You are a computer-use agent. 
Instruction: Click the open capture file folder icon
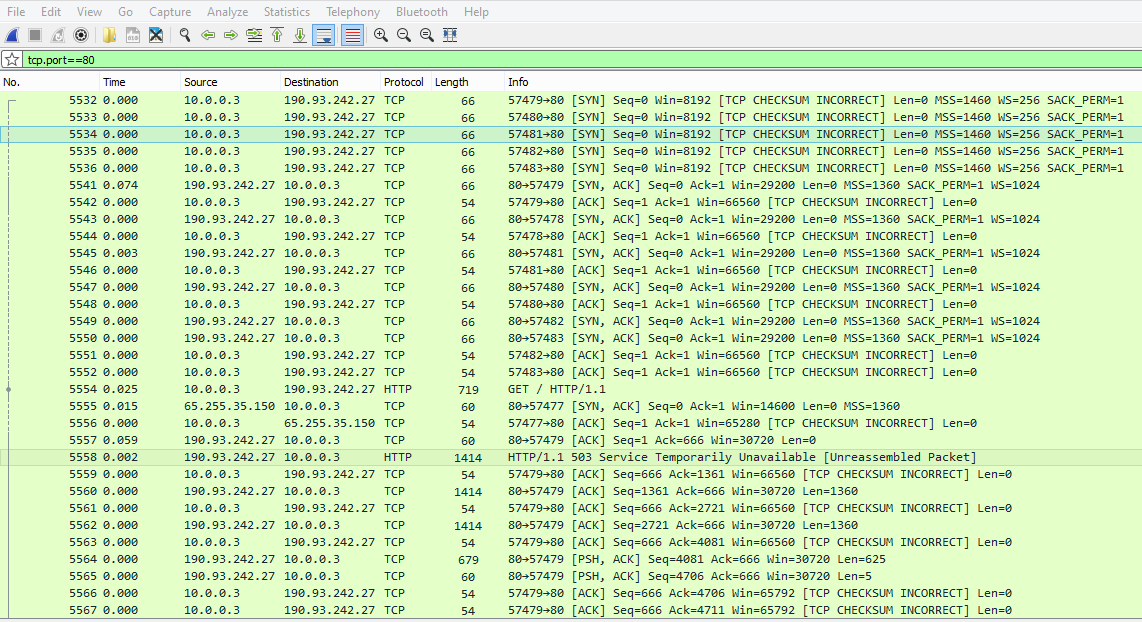(x=109, y=35)
